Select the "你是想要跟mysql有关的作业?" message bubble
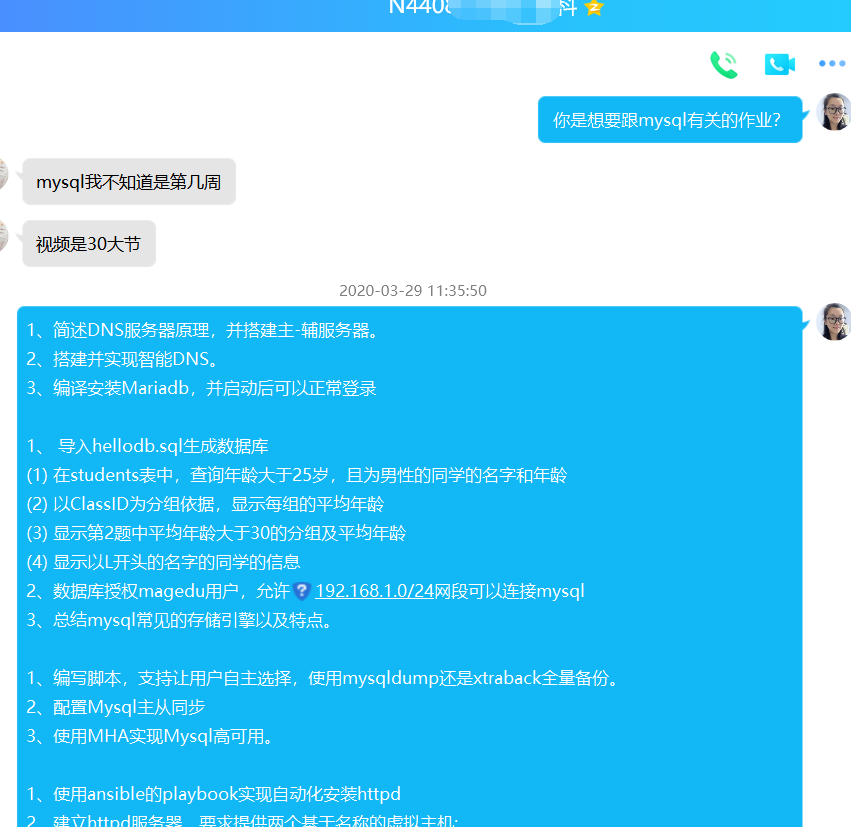The height and width of the screenshot is (827, 851). tap(669, 120)
